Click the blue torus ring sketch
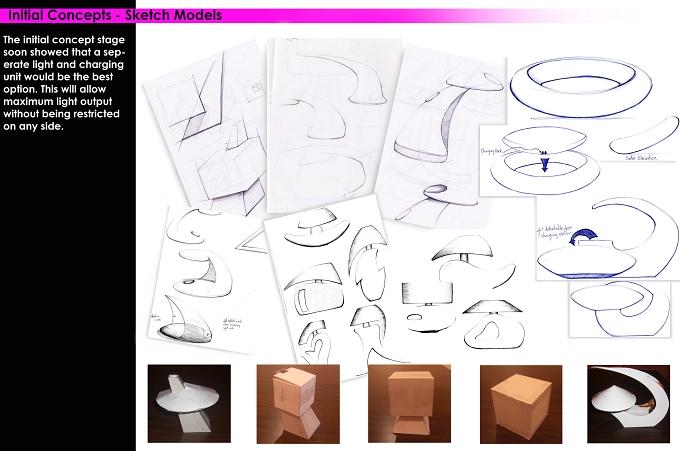Viewport: 680px width, 452px height. click(581, 88)
